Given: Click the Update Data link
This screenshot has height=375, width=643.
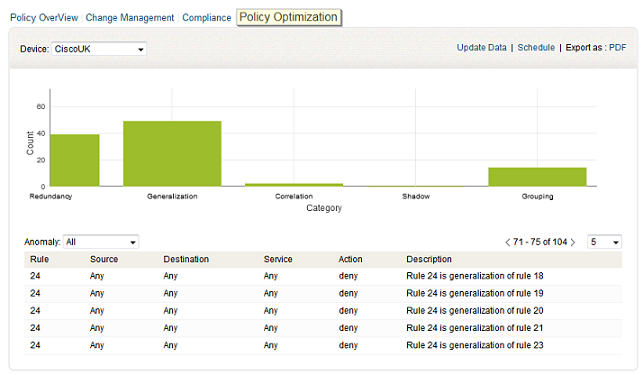Looking at the screenshot, I should pyautogui.click(x=481, y=48).
